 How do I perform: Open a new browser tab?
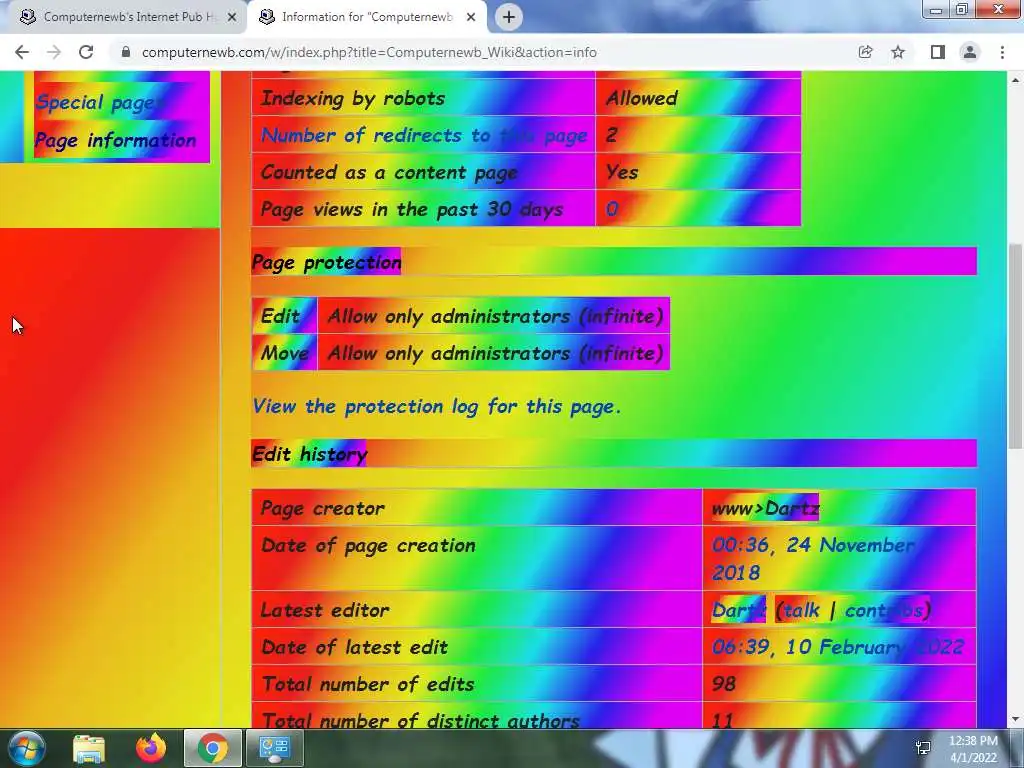(509, 17)
